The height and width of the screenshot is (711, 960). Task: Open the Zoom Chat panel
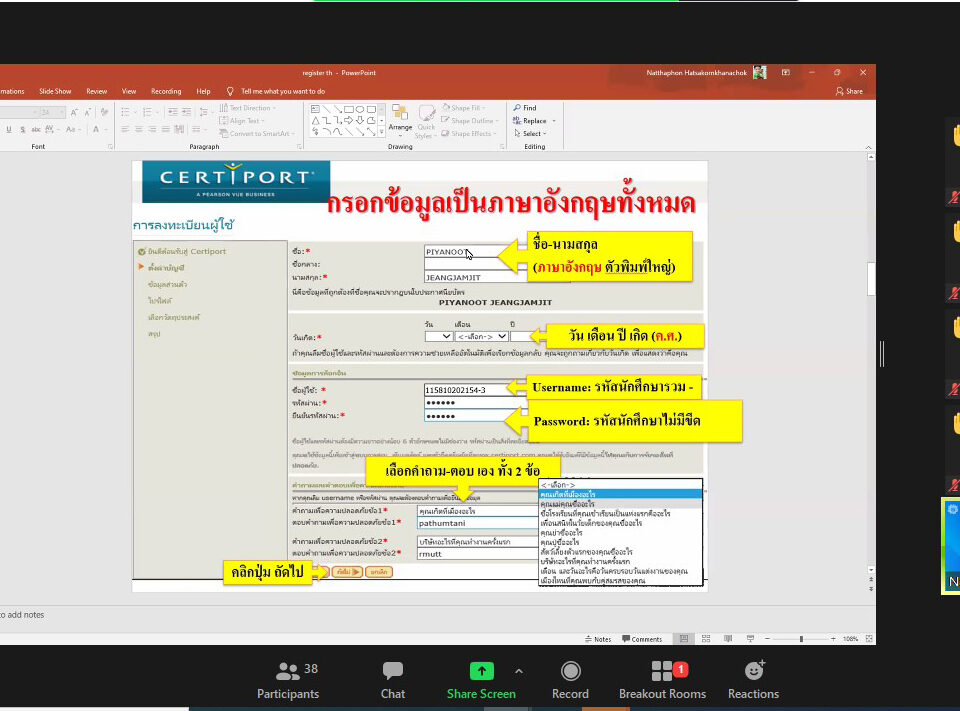(392, 680)
